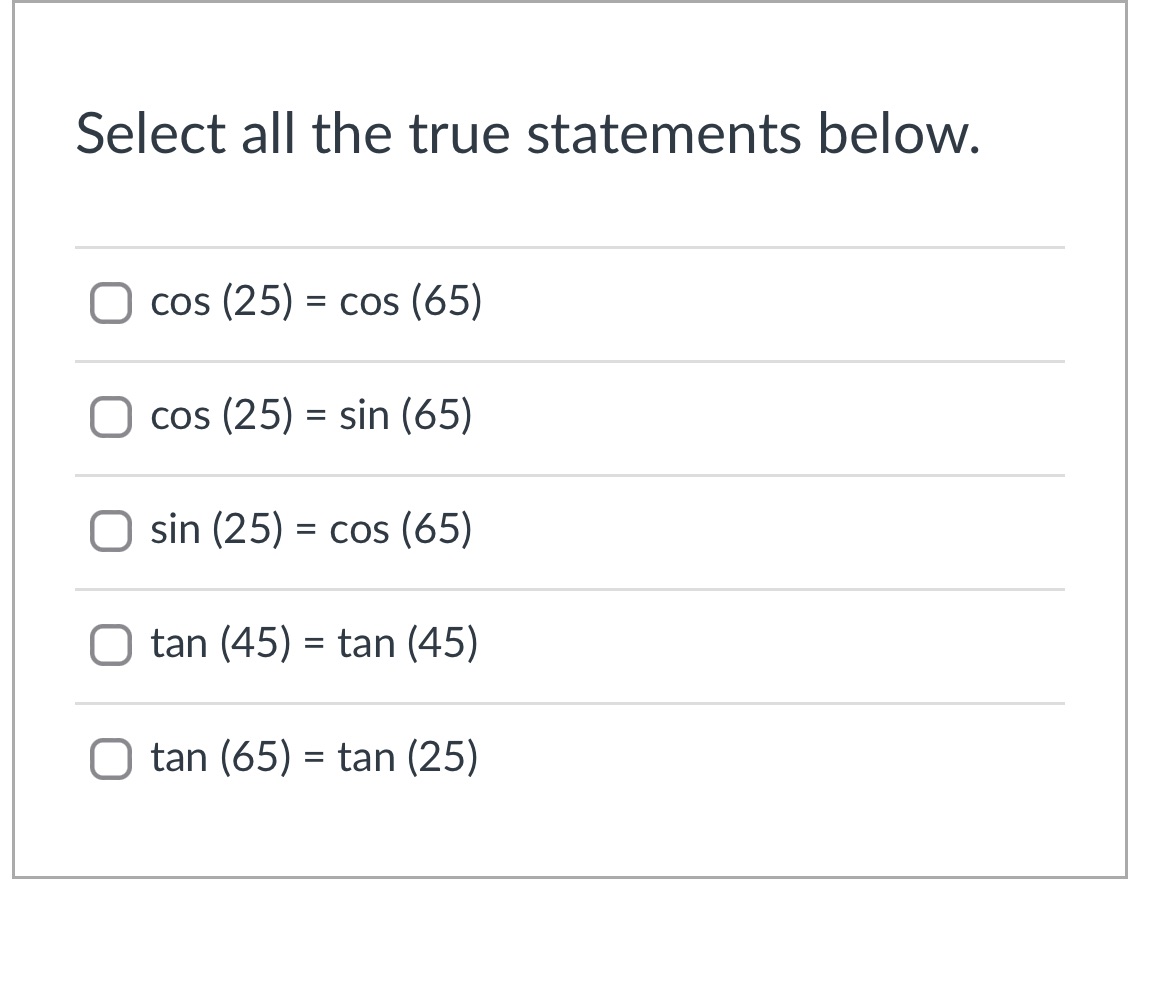Click the statement tan (65) = tan (25)
Image resolution: width=1151 pixels, height=992 pixels.
tap(315, 757)
